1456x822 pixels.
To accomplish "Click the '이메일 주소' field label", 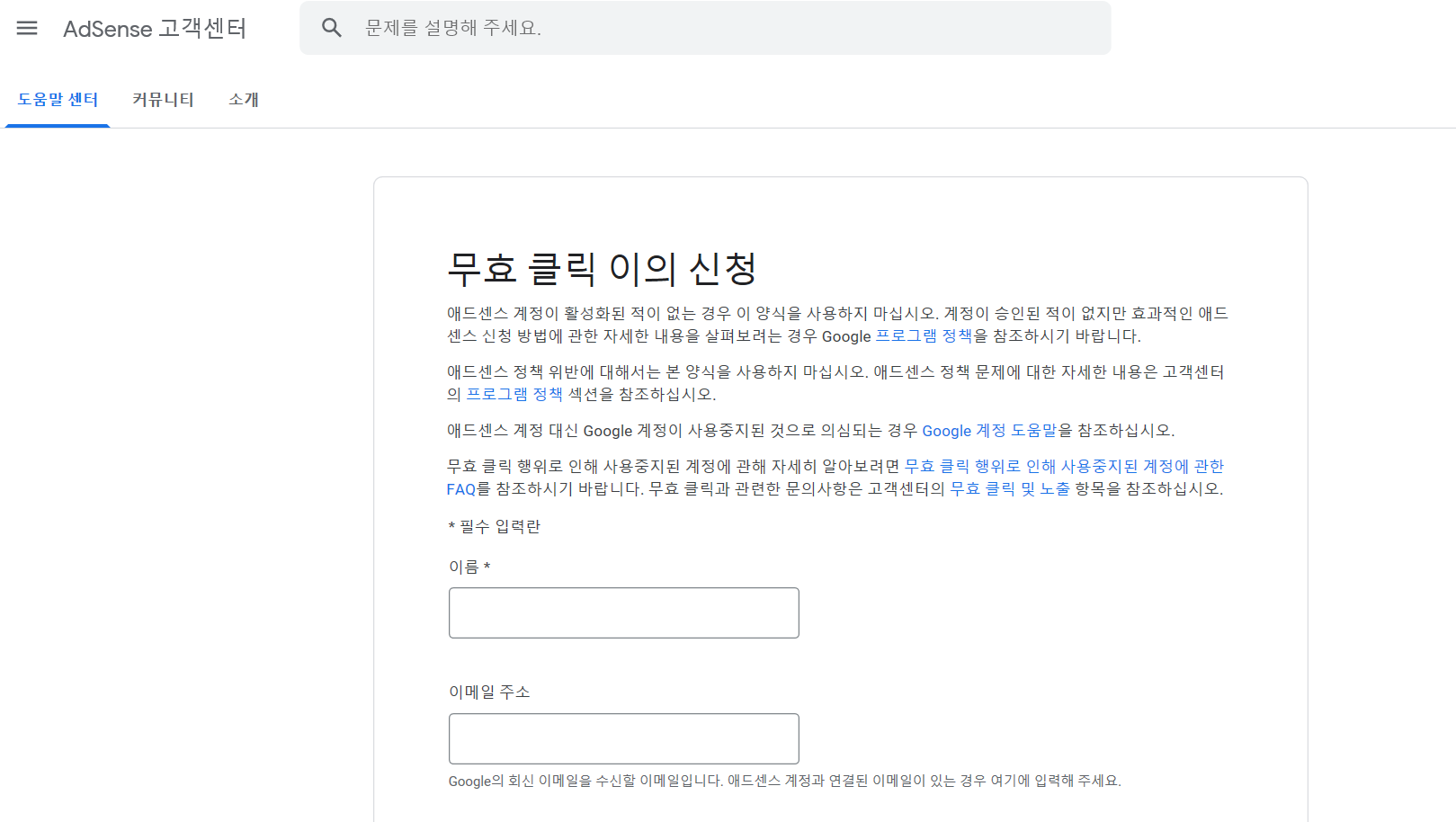I will (489, 692).
